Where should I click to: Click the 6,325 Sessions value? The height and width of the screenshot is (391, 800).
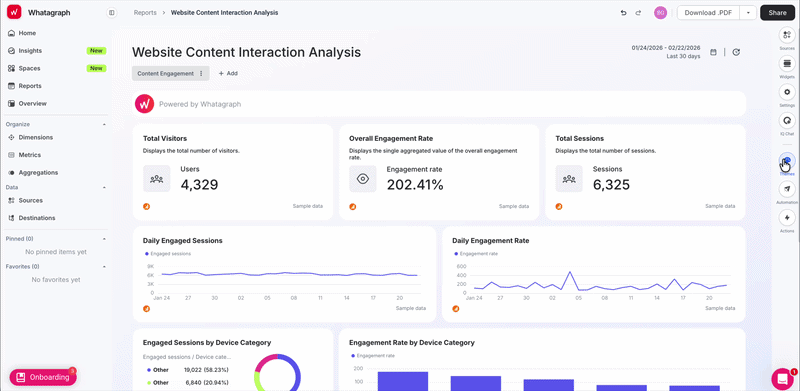pos(611,185)
